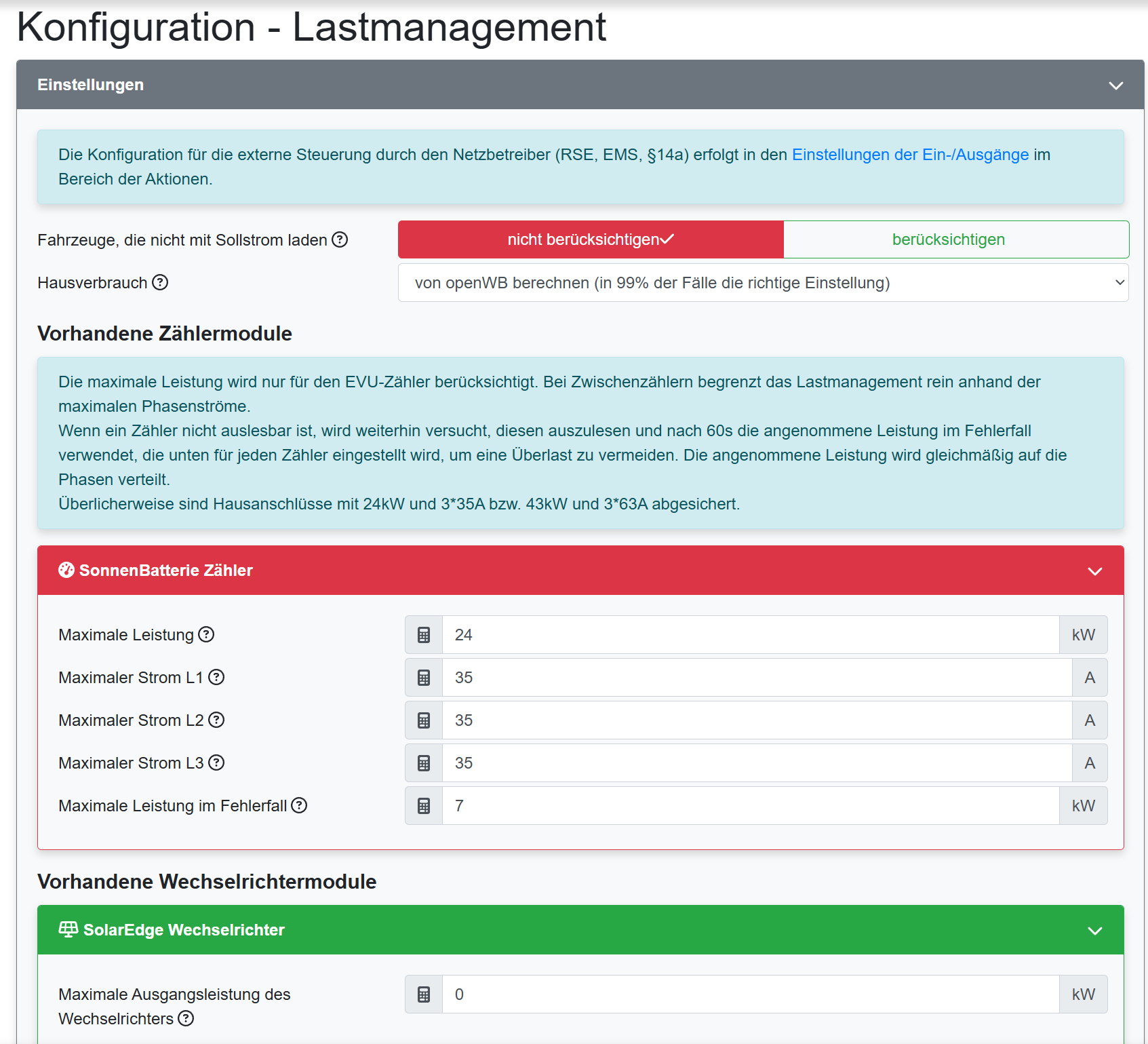This screenshot has height=1044, width=1148.
Task: Collapse the SolarEdge Wechselrichter panel
Action: click(x=1094, y=929)
